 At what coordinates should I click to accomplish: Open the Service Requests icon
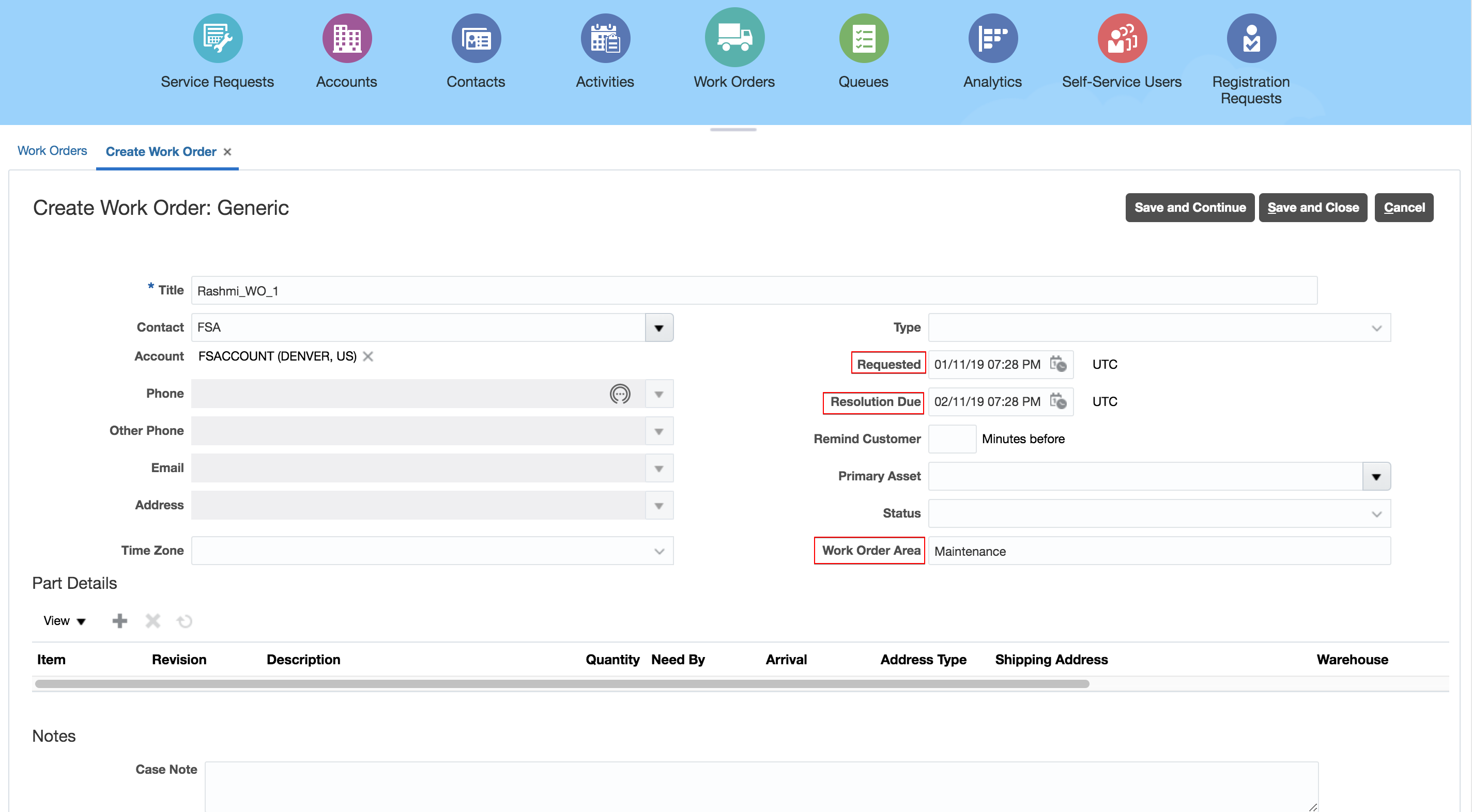(x=218, y=38)
